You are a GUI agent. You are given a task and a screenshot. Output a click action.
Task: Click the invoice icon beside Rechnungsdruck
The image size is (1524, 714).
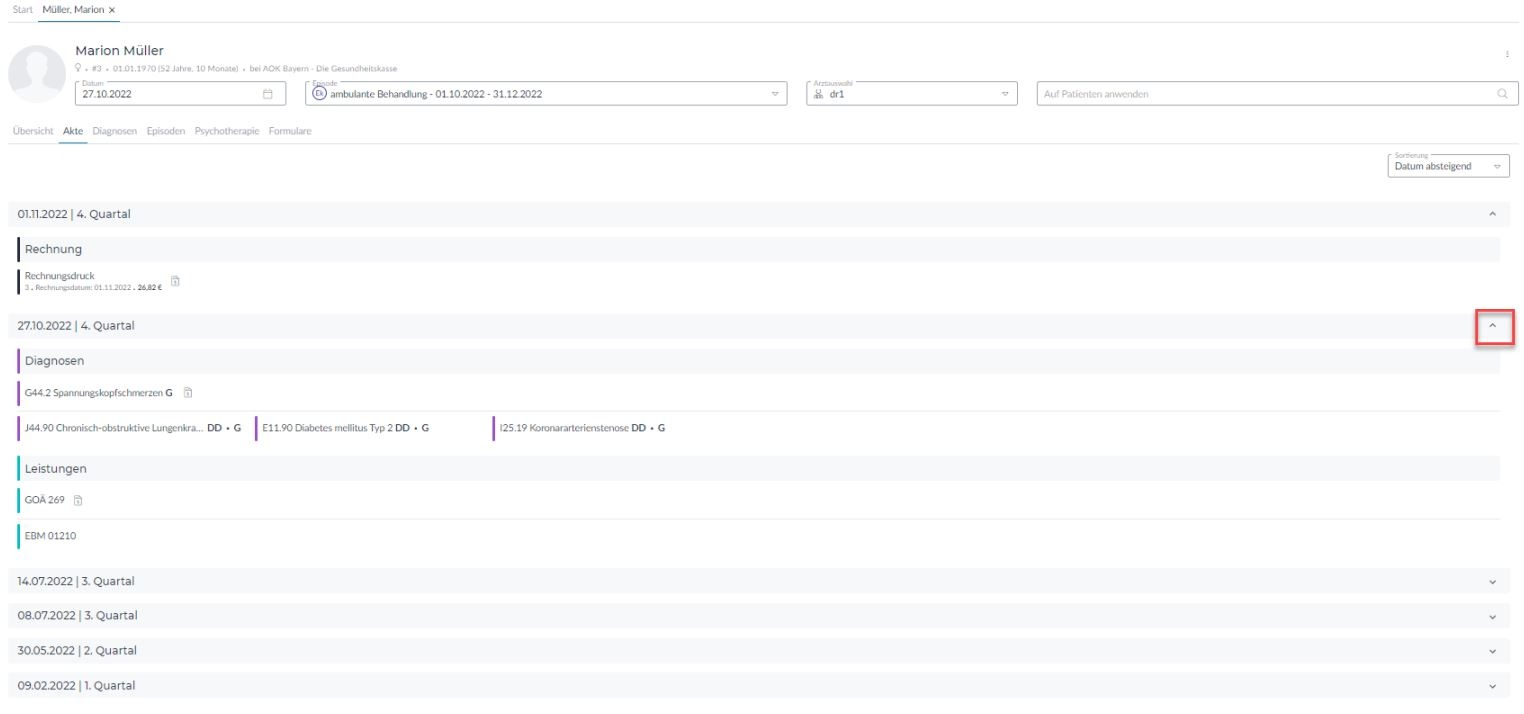tap(175, 281)
